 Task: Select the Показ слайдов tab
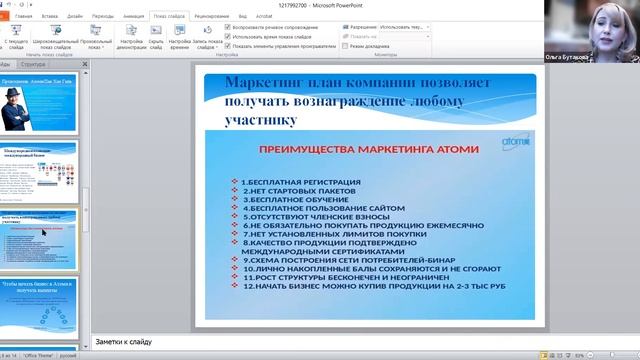click(169, 16)
